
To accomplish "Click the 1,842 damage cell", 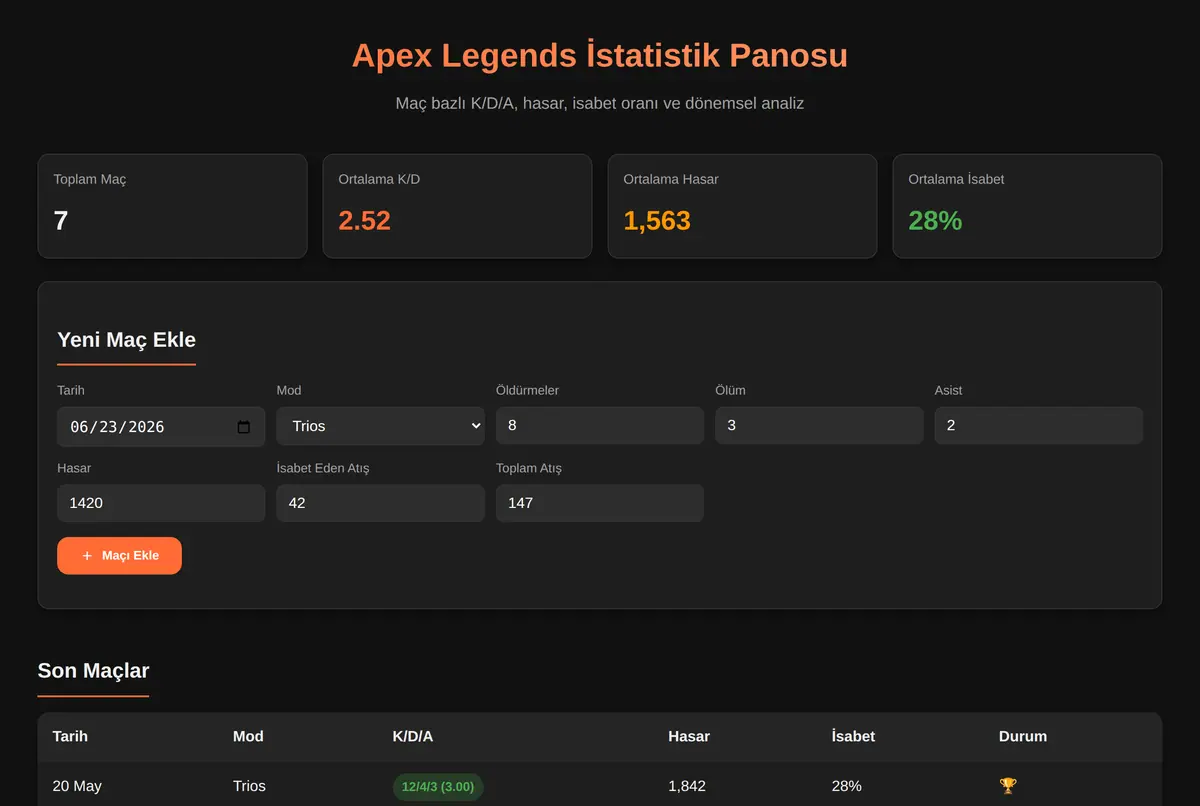I will 687,786.
